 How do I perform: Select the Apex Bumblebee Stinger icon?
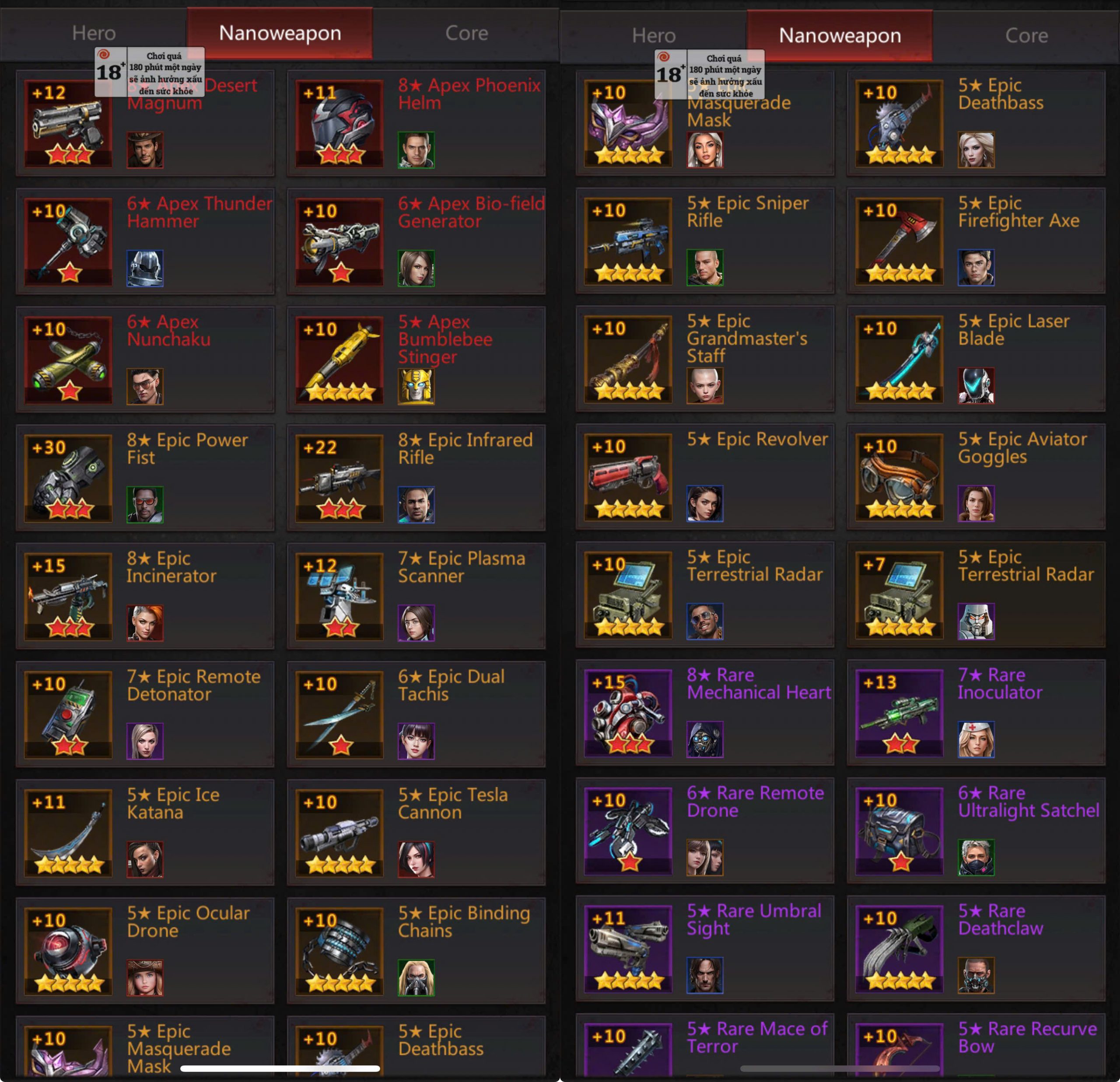point(339,360)
